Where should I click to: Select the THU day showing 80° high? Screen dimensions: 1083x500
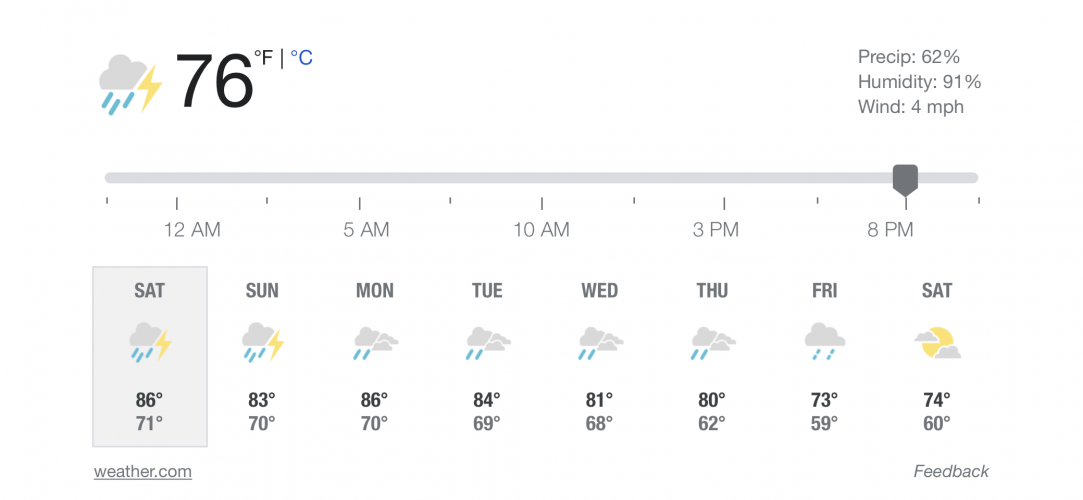[x=712, y=356]
